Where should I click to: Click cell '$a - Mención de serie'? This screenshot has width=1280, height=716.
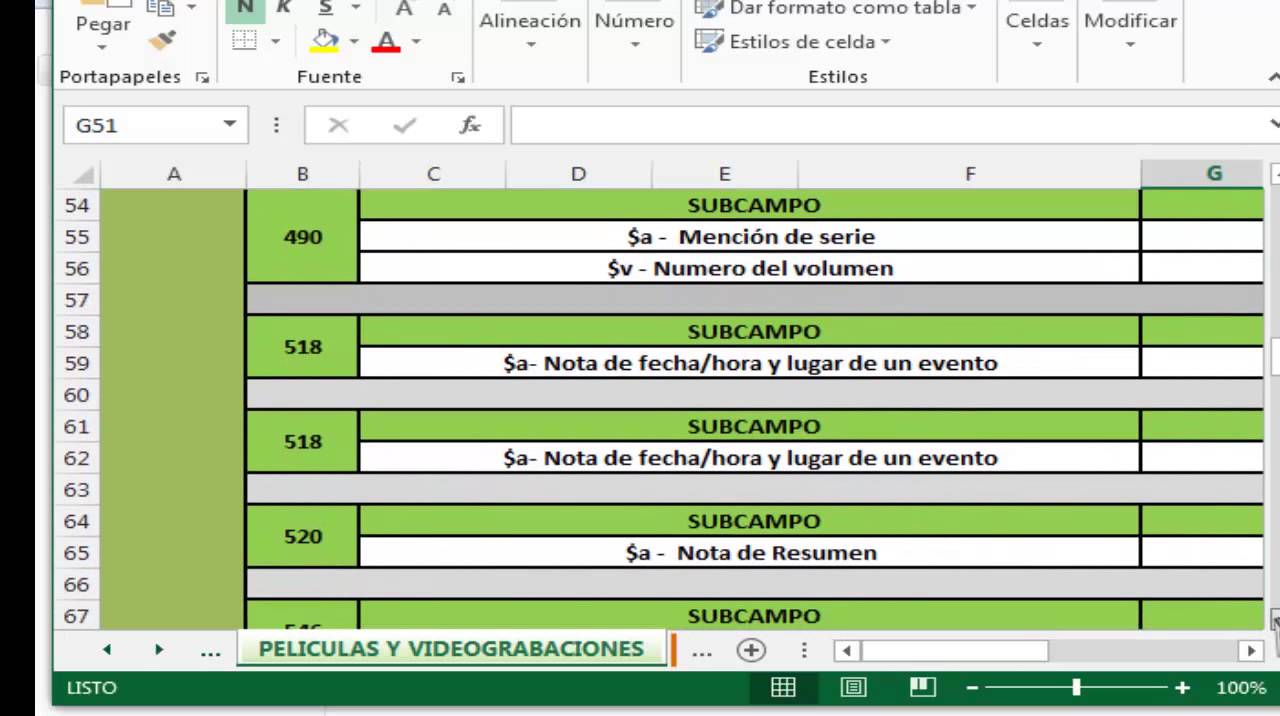coord(750,237)
